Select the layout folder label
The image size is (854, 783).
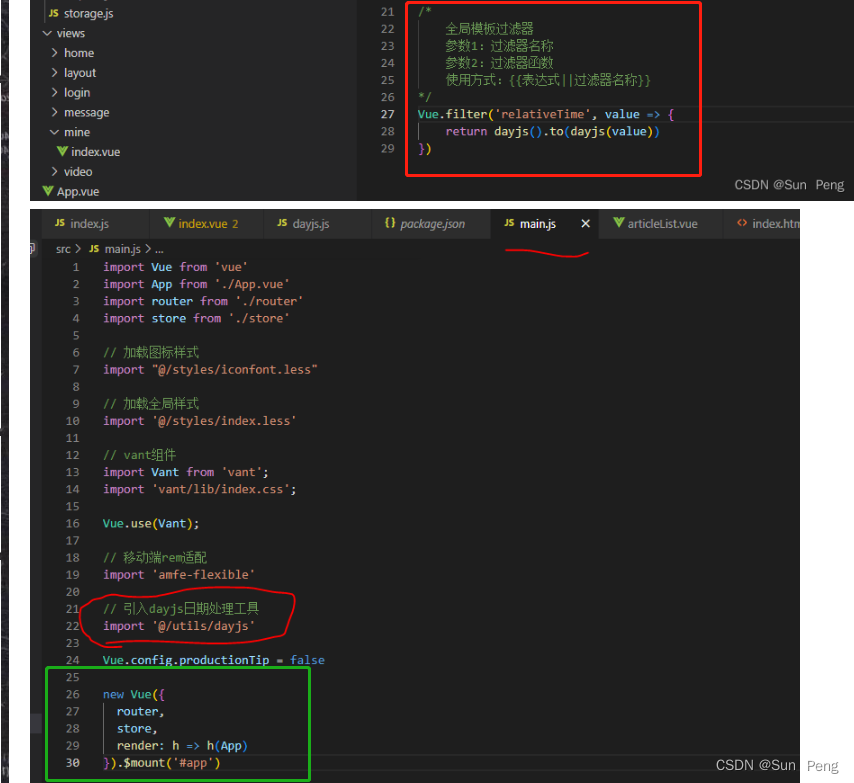pyautogui.click(x=80, y=73)
